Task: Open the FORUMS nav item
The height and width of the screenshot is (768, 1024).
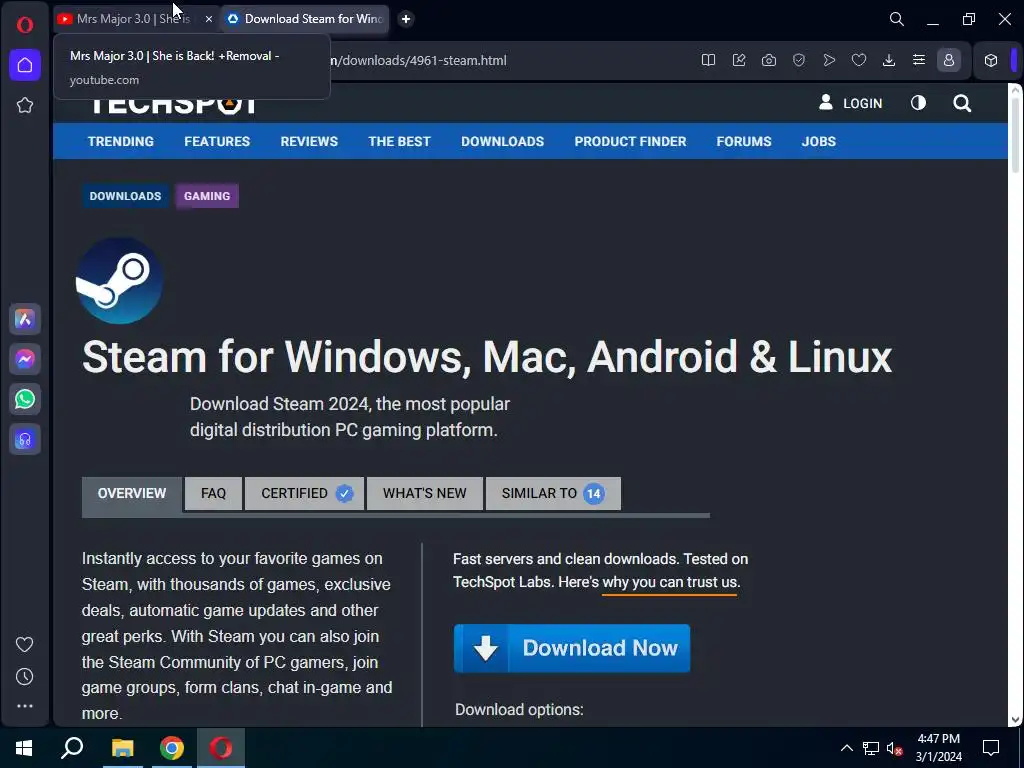Action: 744,141
